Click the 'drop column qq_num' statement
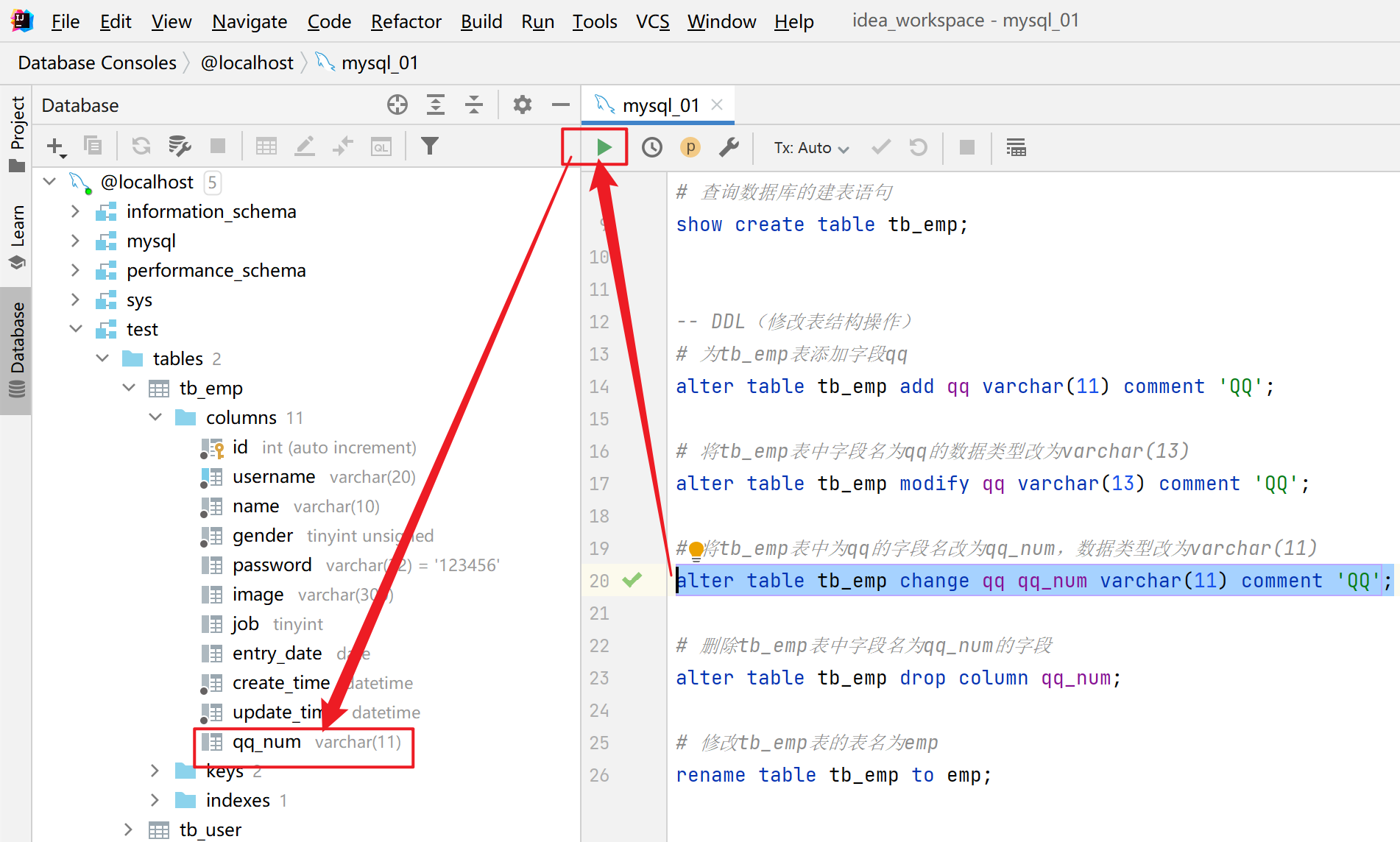 [x=898, y=678]
